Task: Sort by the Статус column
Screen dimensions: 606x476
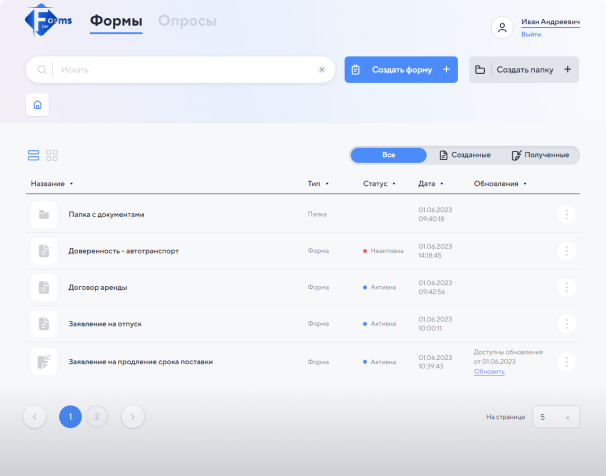Action: (x=379, y=184)
